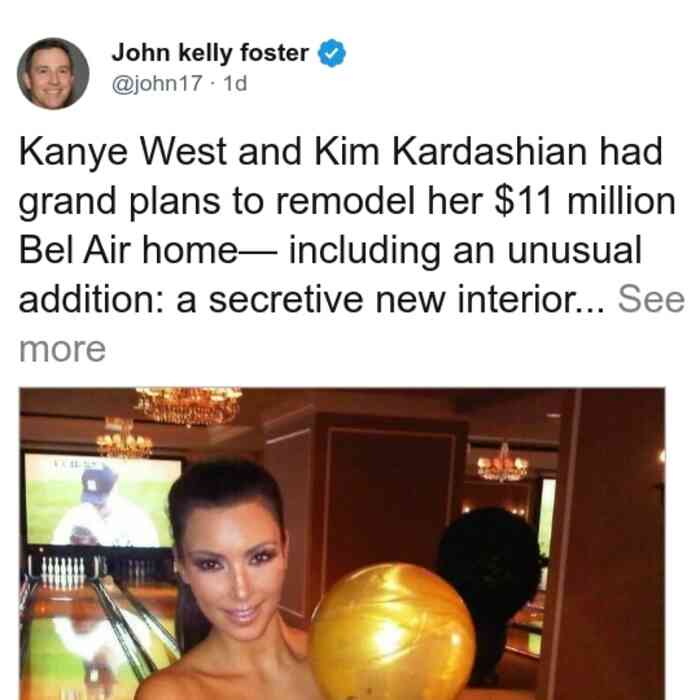
Task: Click the small chandelier on photo's right
Action: click(x=503, y=464)
